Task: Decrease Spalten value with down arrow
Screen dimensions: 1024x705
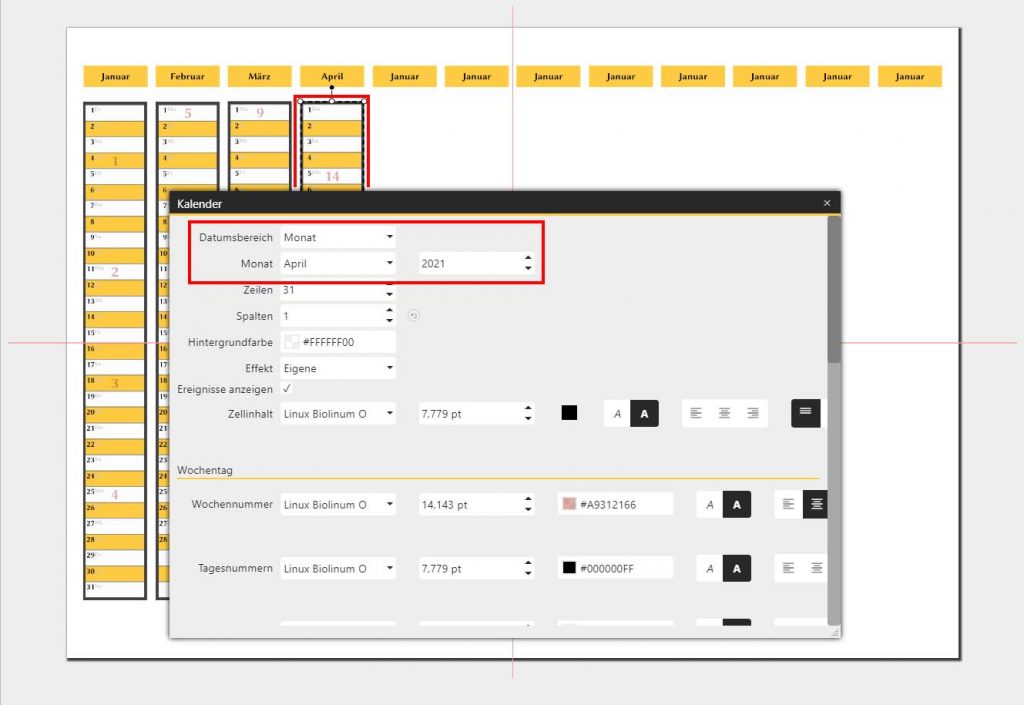Action: (x=390, y=321)
